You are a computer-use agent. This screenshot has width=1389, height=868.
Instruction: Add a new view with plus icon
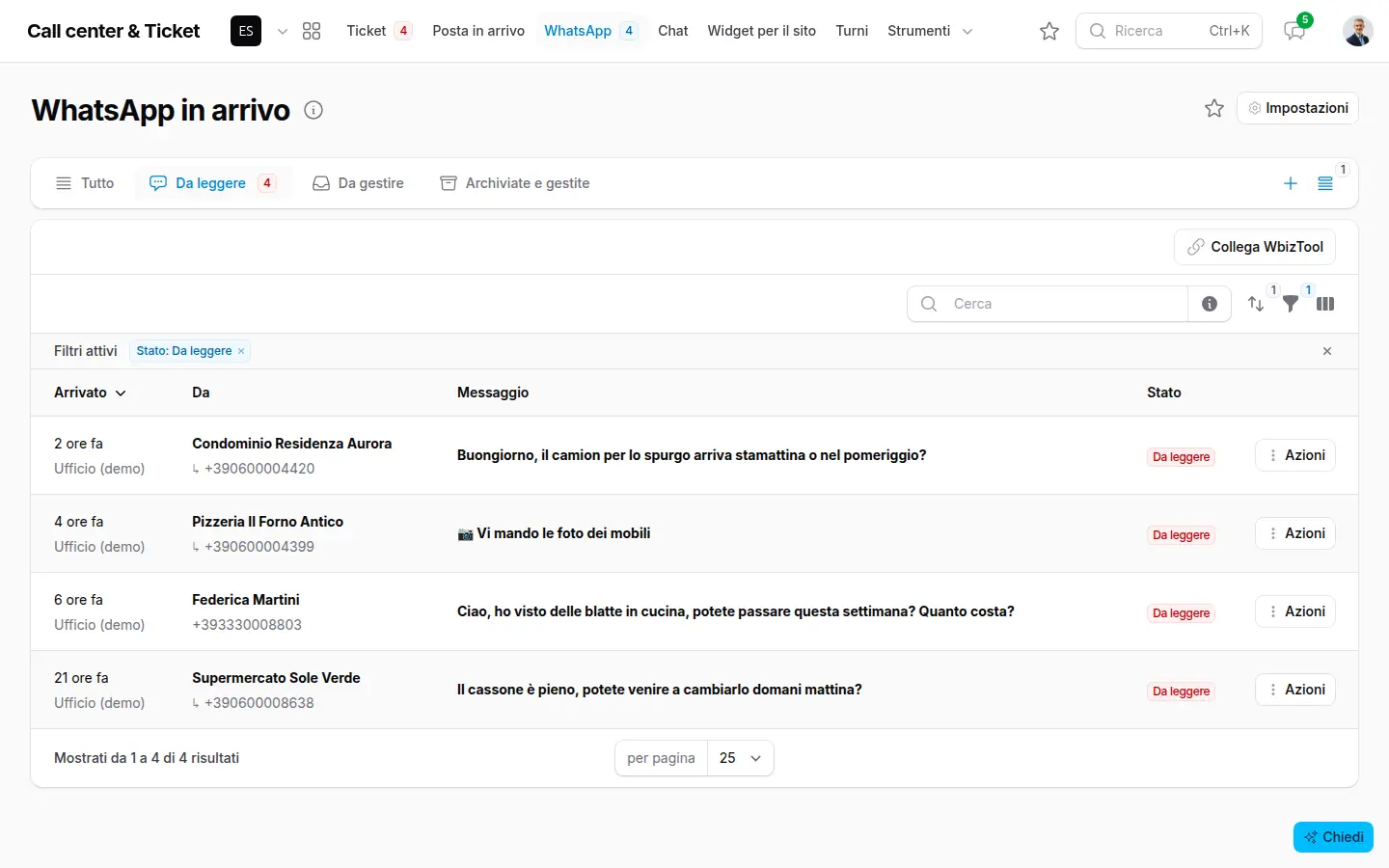pos(1291,183)
